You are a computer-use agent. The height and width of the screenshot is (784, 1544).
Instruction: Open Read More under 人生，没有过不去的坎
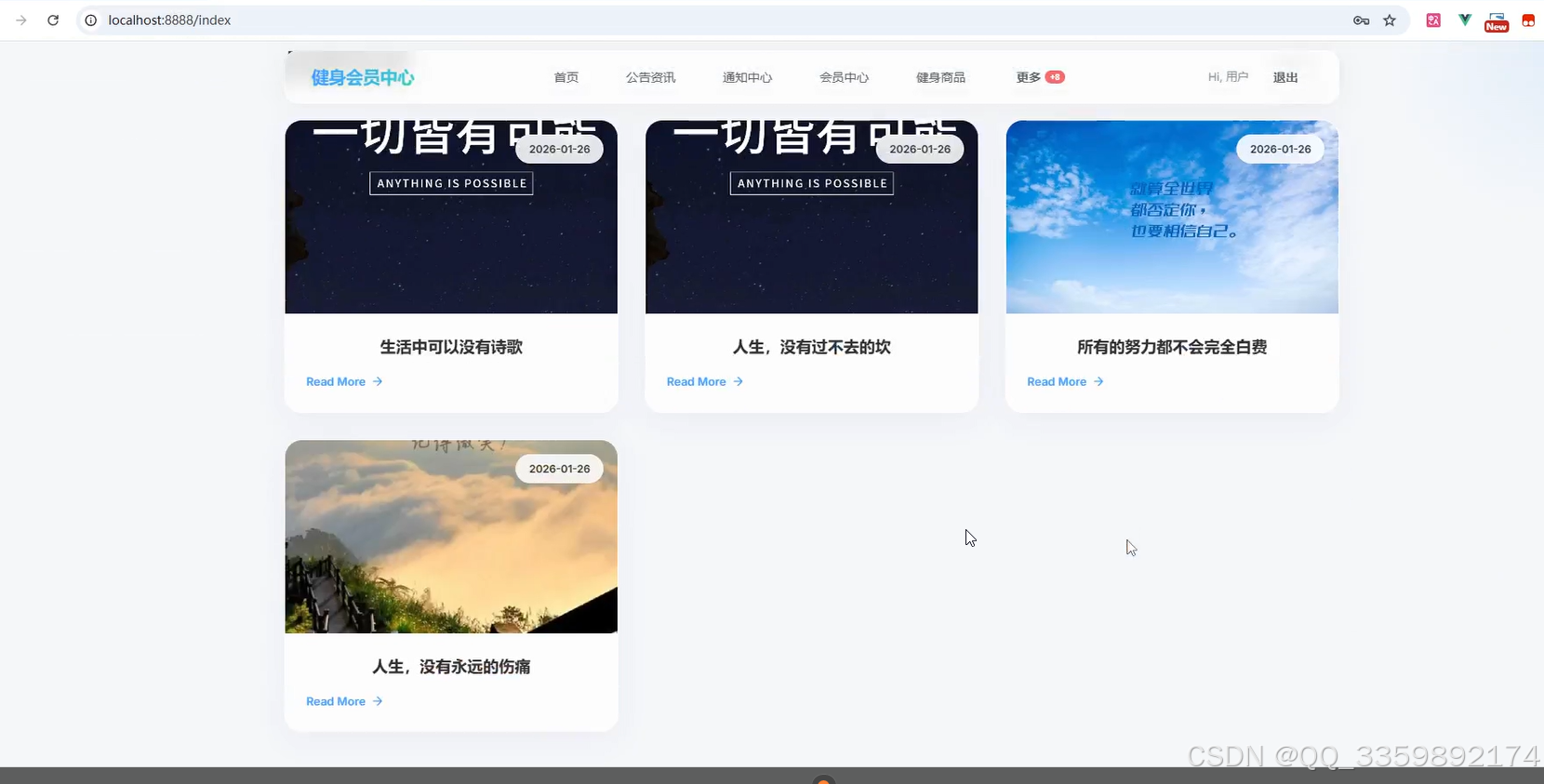click(697, 381)
